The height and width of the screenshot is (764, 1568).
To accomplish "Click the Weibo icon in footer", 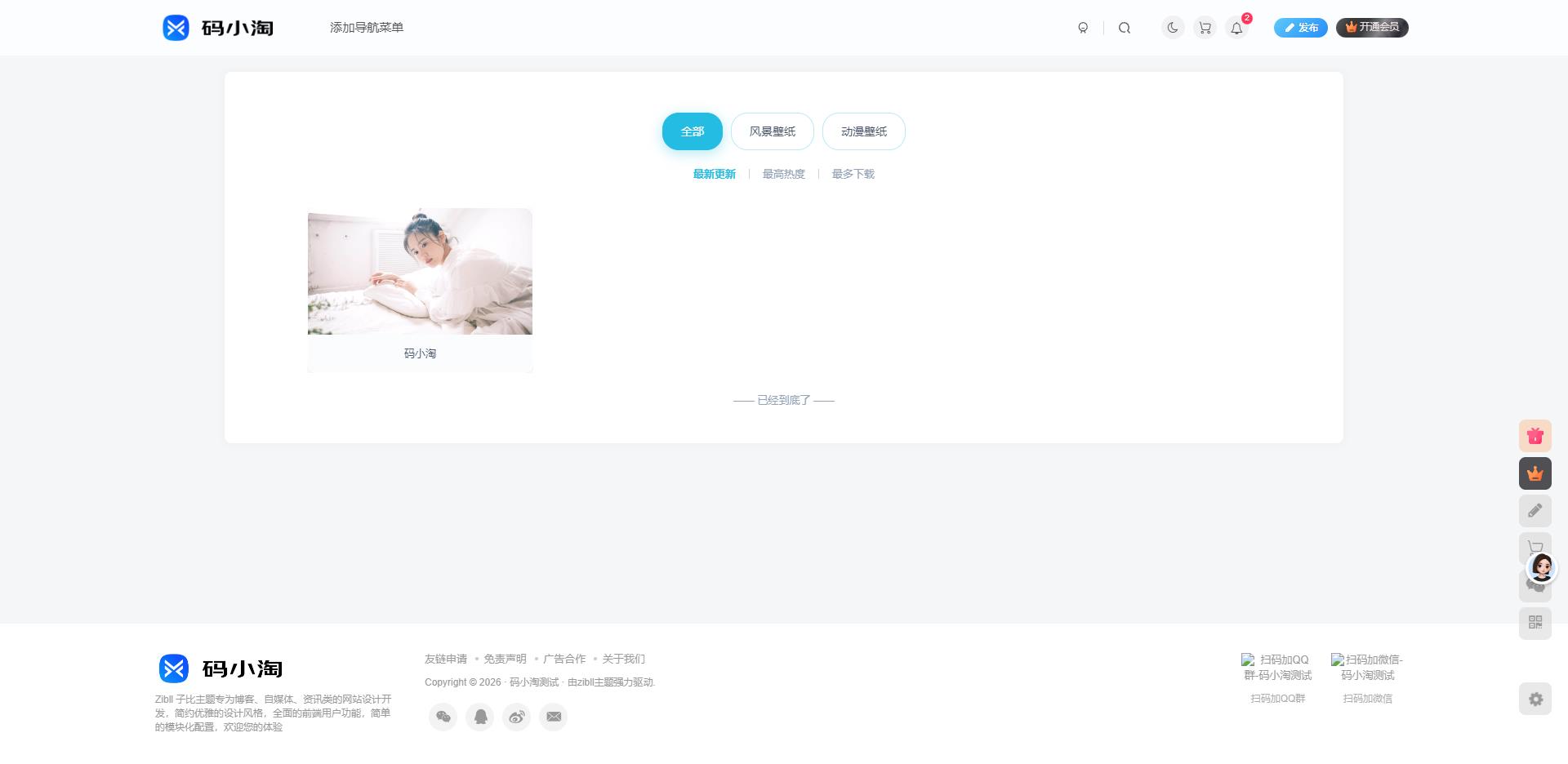I will (517, 717).
